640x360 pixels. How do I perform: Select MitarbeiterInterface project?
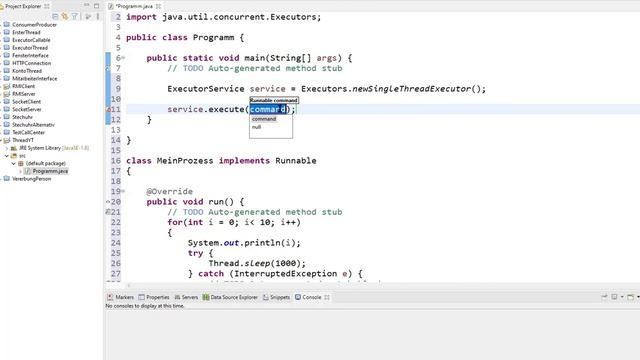(35, 78)
